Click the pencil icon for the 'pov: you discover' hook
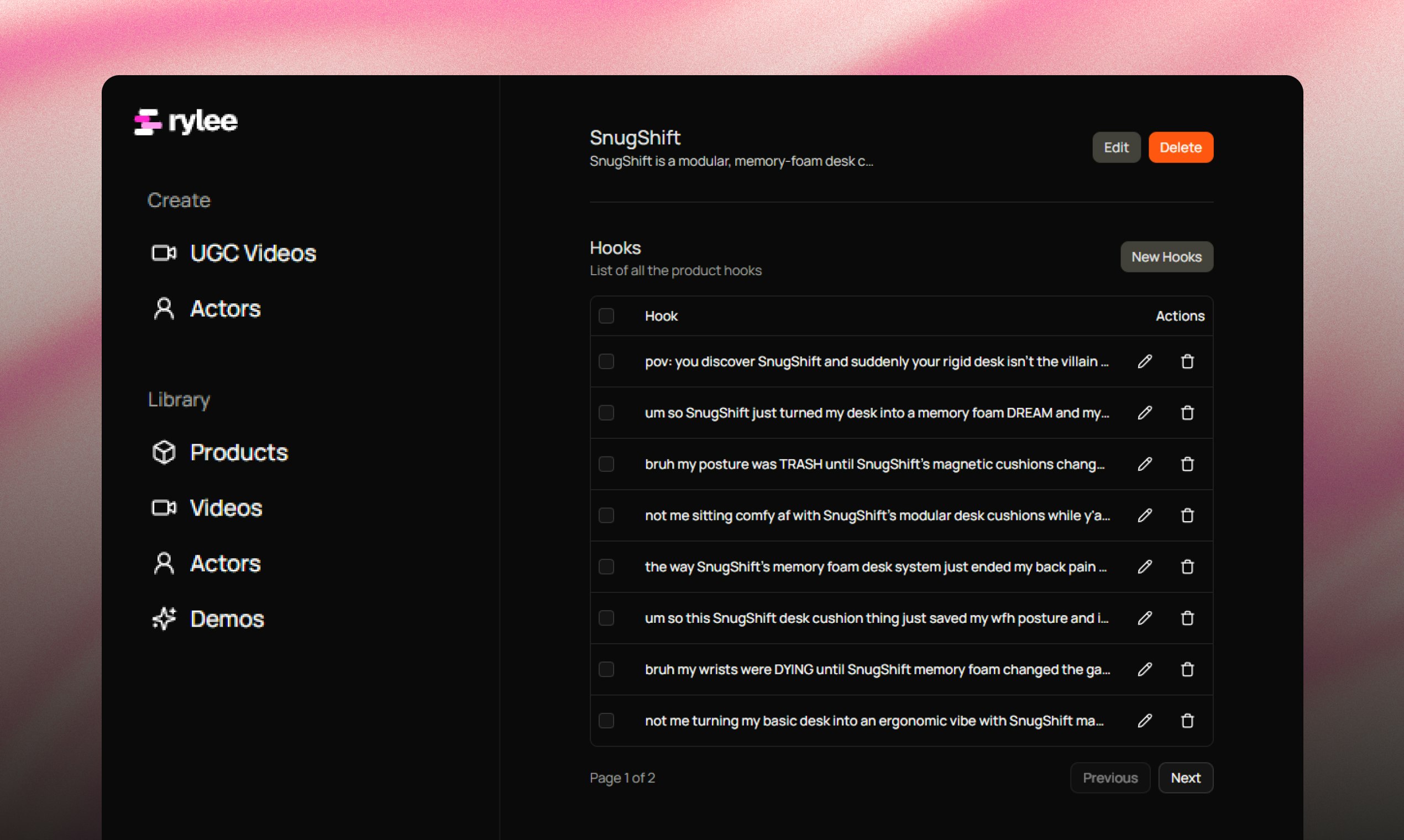Image resolution: width=1404 pixels, height=840 pixels. (1144, 361)
